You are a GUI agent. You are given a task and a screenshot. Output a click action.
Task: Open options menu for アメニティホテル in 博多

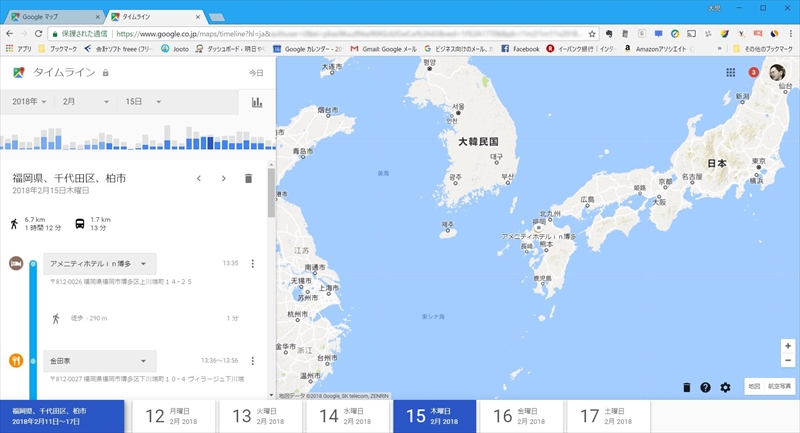tap(253, 264)
